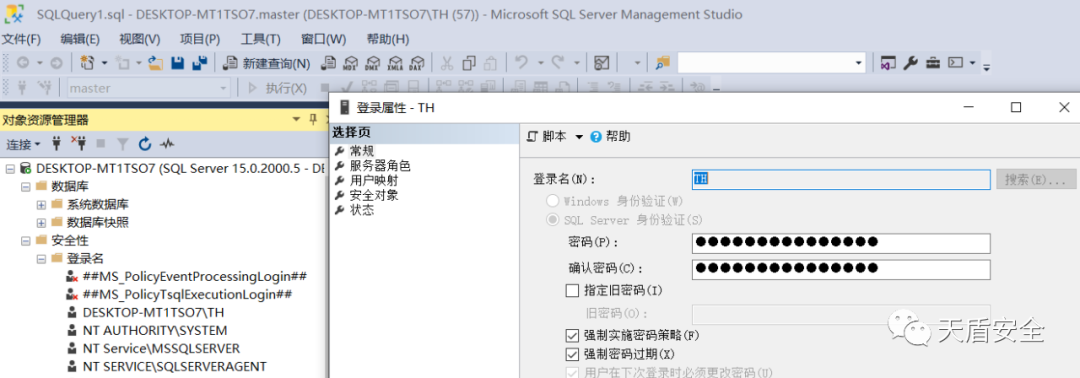The height and width of the screenshot is (378, 1080).
Task: Click 新建查询(N) new query button
Action: [x=267, y=63]
